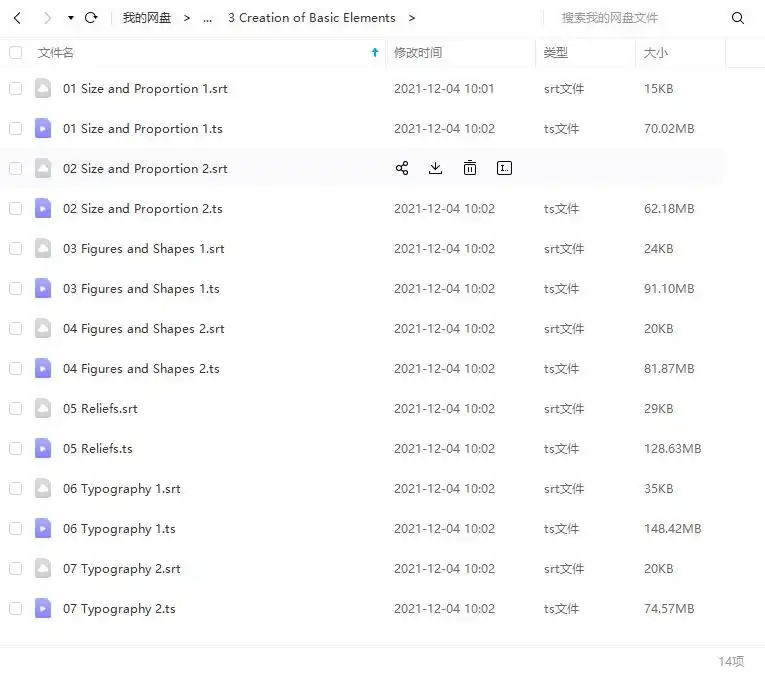This screenshot has width=765, height=678.
Task: Delete 02 Size and Proportion 2.srt with trash icon
Action: [x=470, y=168]
